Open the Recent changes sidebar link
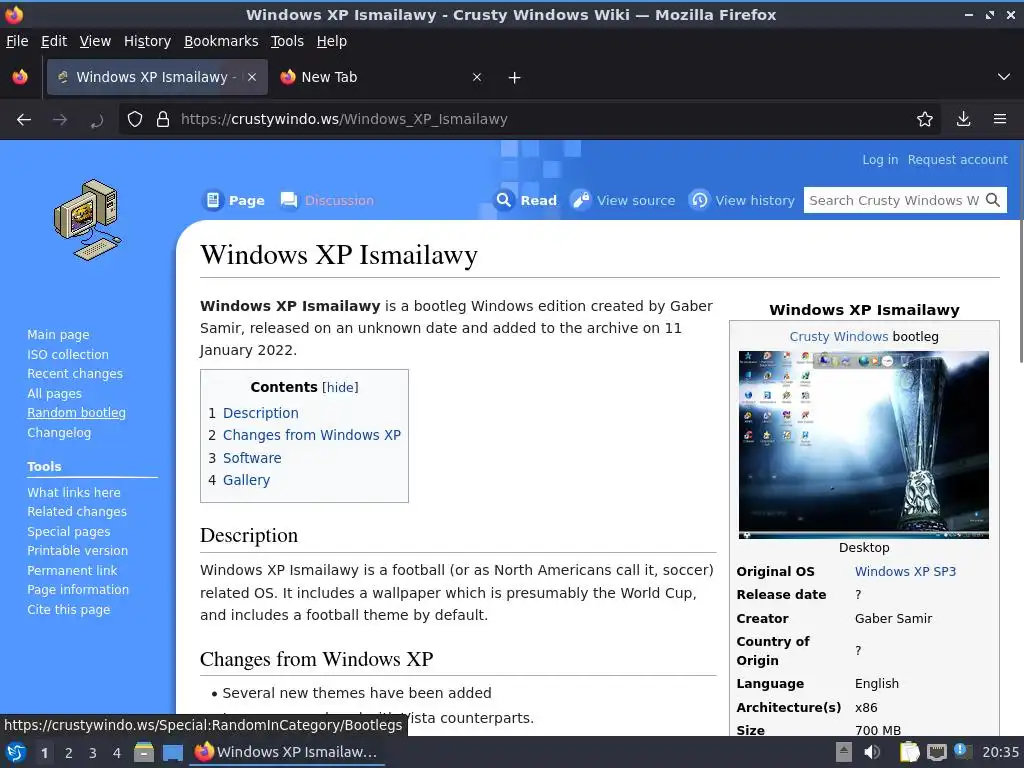1024x768 pixels. (75, 374)
